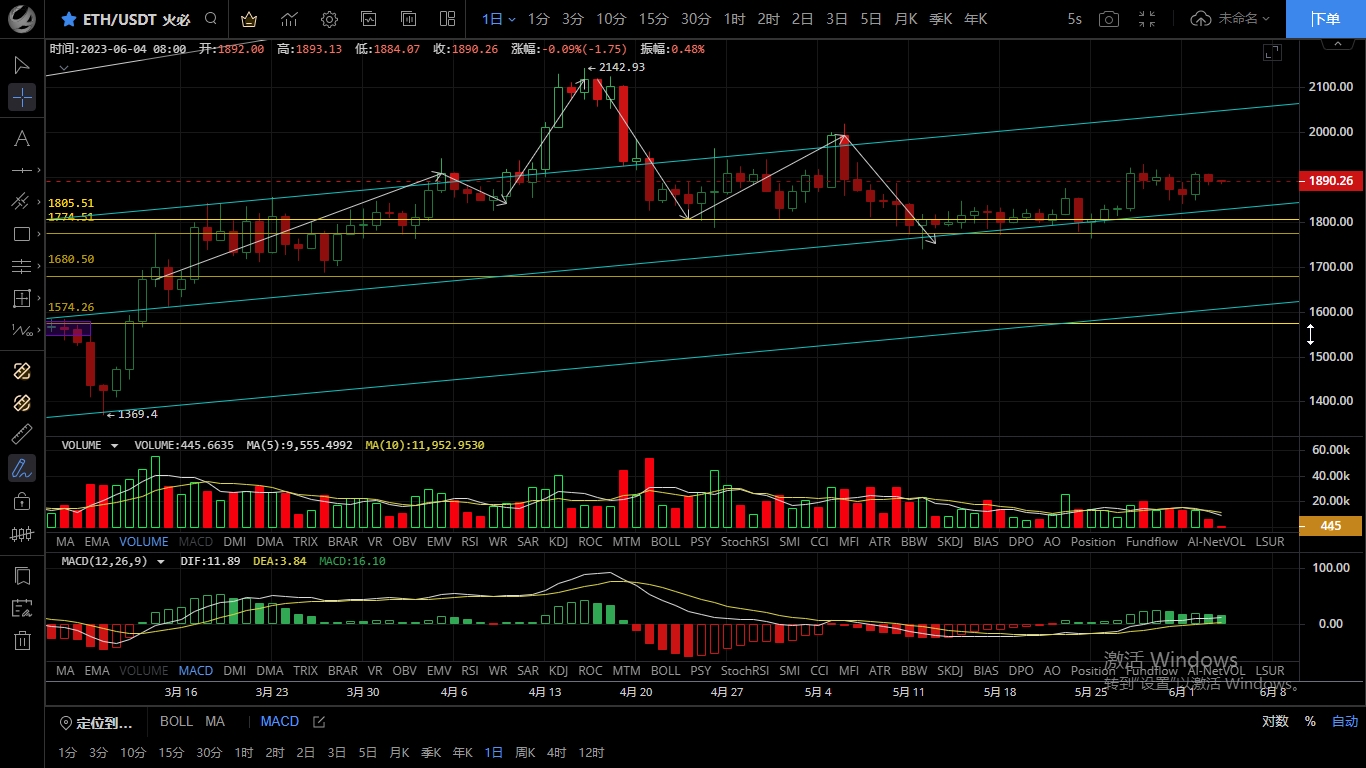Click the chart template window icon
This screenshot has height=768, width=1366.
tap(369, 19)
